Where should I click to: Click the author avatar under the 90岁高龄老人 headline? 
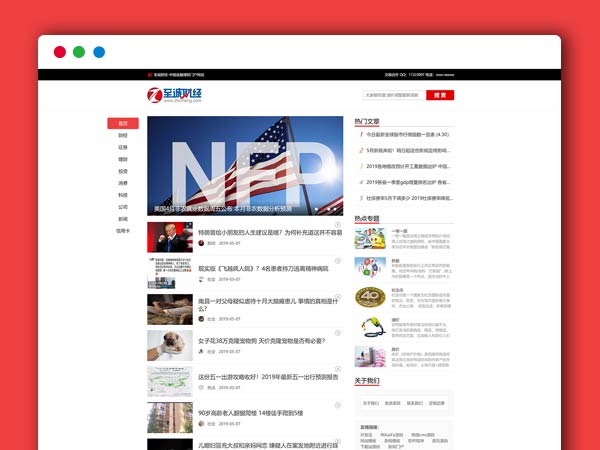(x=201, y=424)
